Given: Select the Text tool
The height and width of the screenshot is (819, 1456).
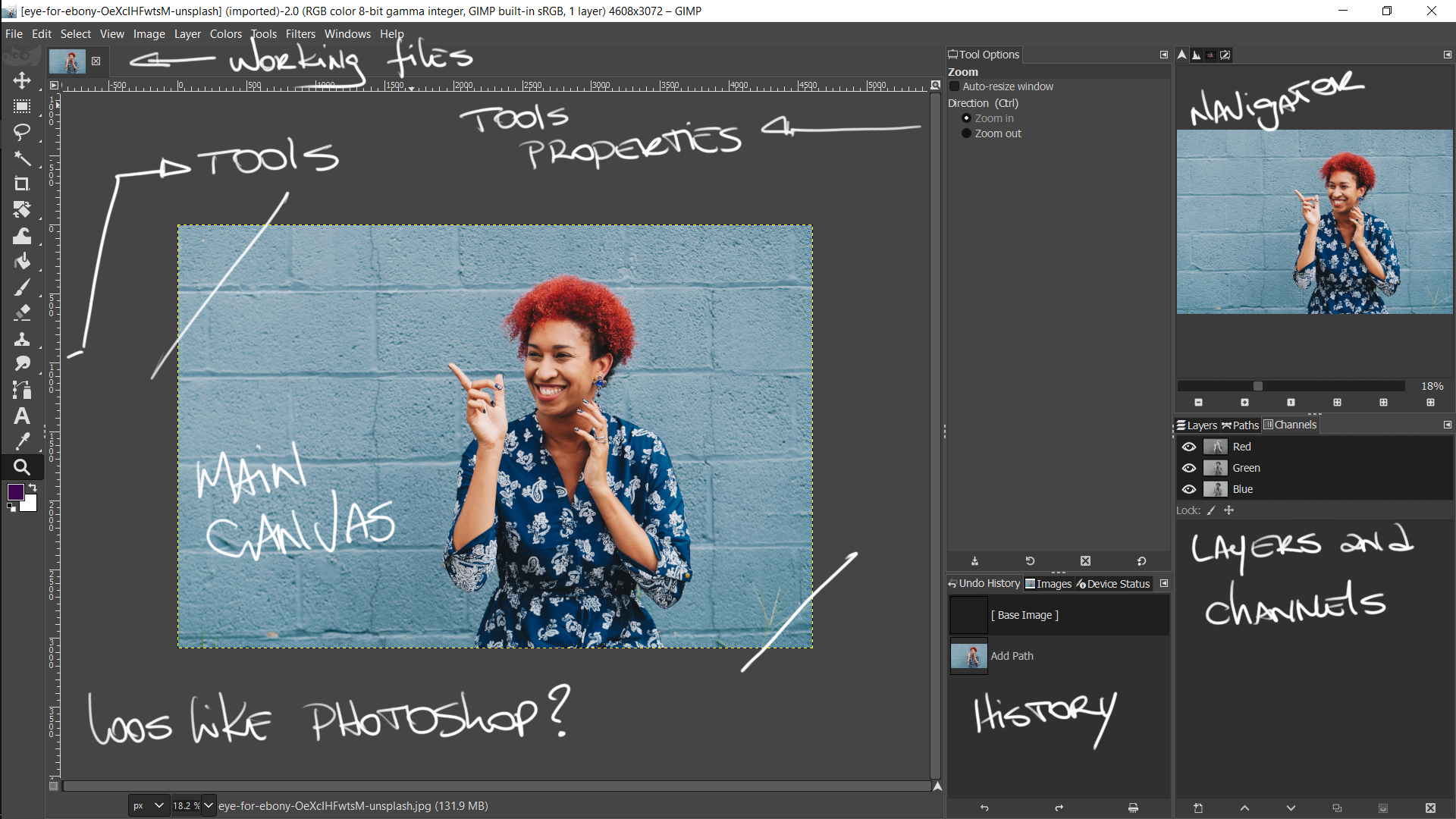Looking at the screenshot, I should tap(22, 416).
